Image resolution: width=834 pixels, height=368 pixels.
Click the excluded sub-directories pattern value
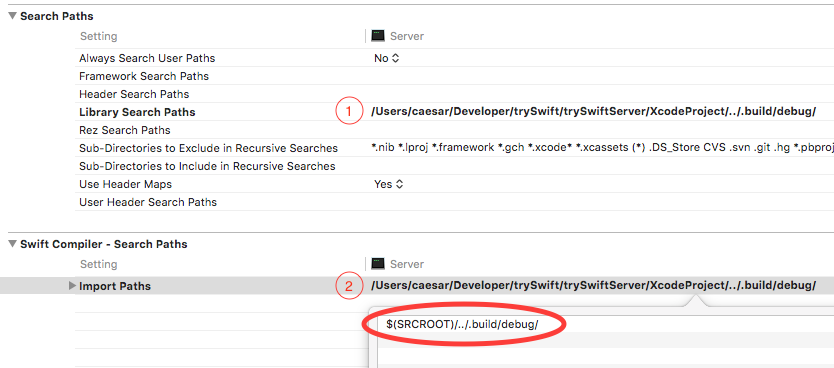[602, 148]
